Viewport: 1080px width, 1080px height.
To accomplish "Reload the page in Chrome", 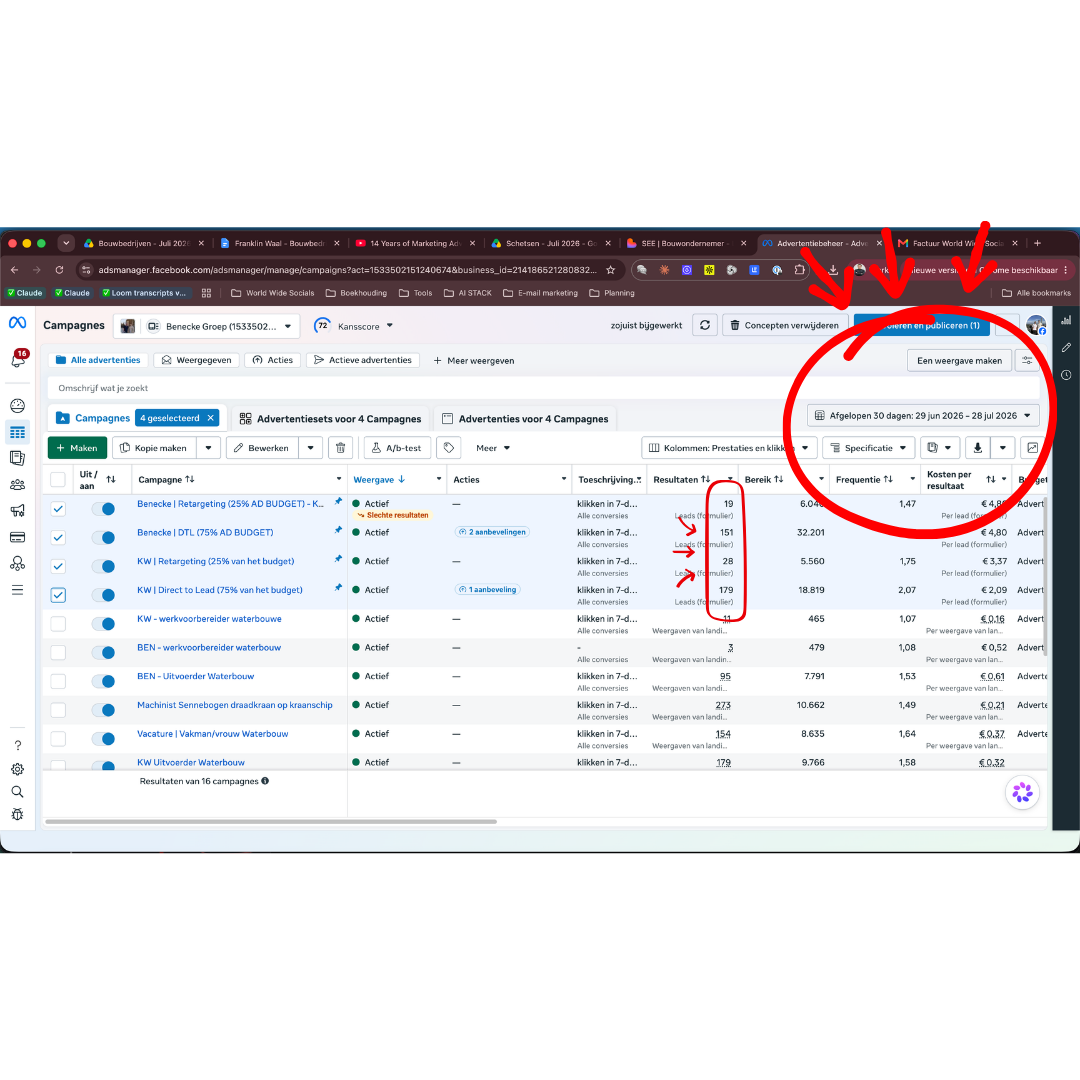I will [x=59, y=270].
